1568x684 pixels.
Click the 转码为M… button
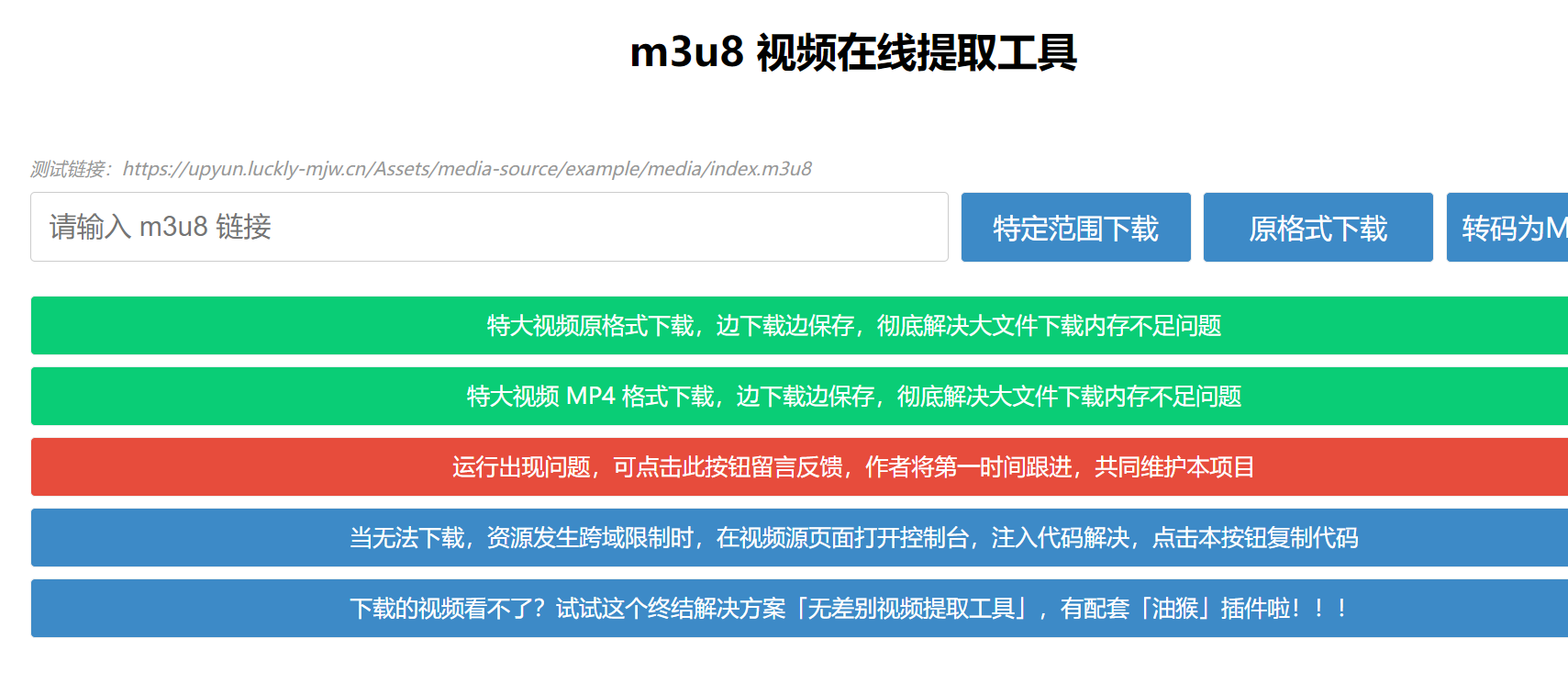1507,227
